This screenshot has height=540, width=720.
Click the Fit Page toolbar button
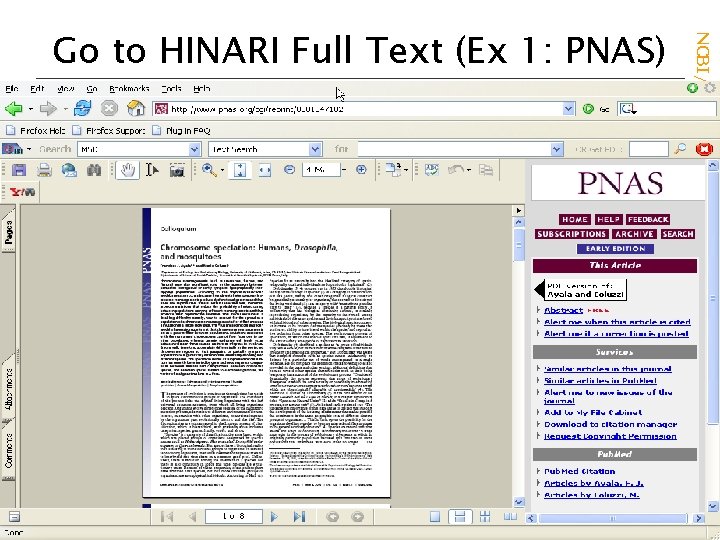coord(240,170)
